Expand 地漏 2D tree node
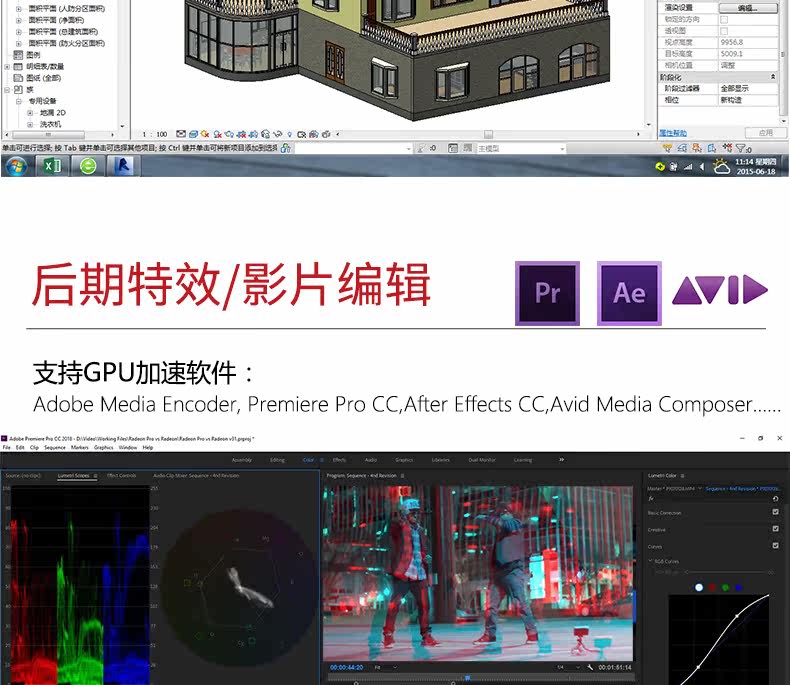The image size is (790, 685). [30, 113]
